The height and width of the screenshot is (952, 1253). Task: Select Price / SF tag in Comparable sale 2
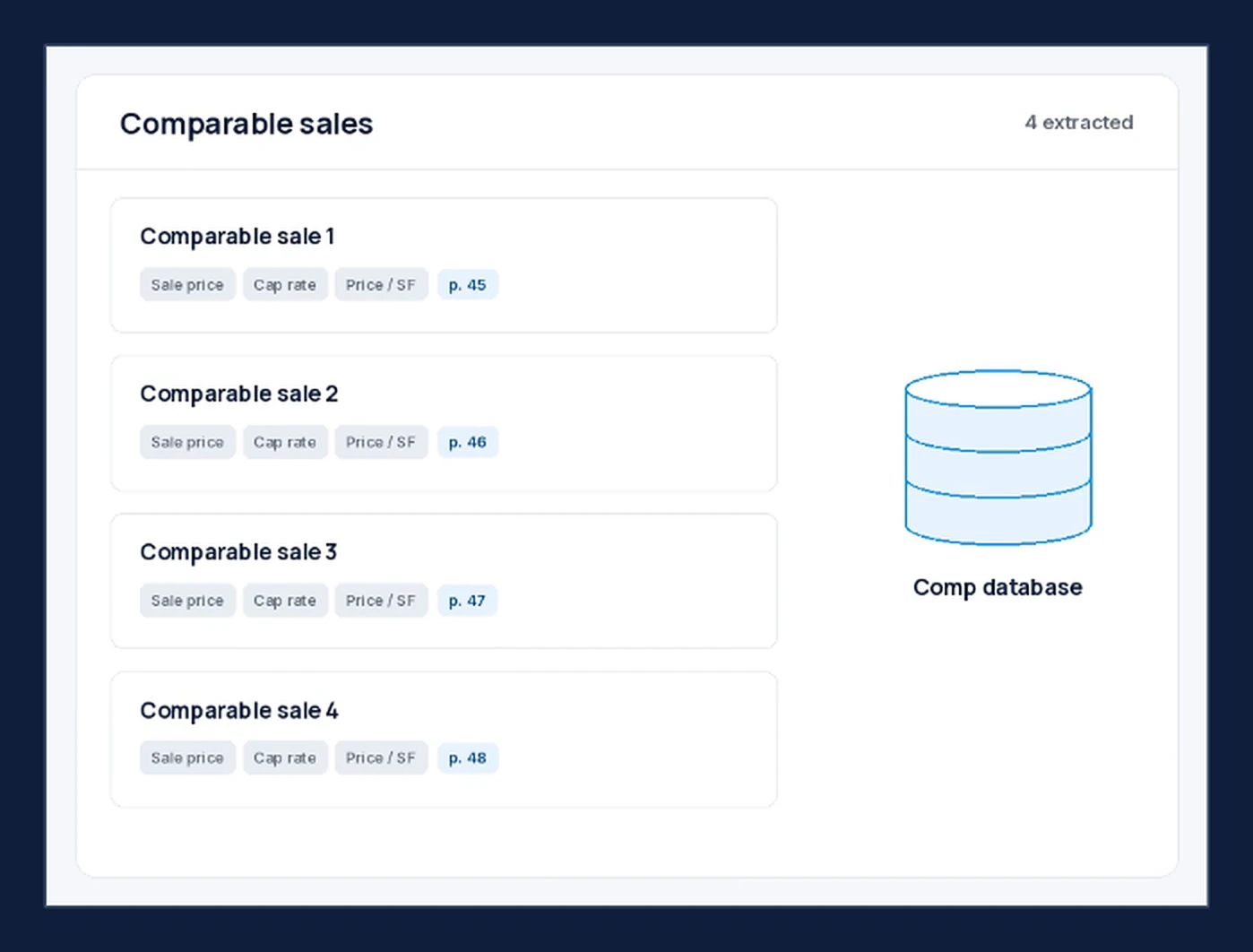(381, 443)
